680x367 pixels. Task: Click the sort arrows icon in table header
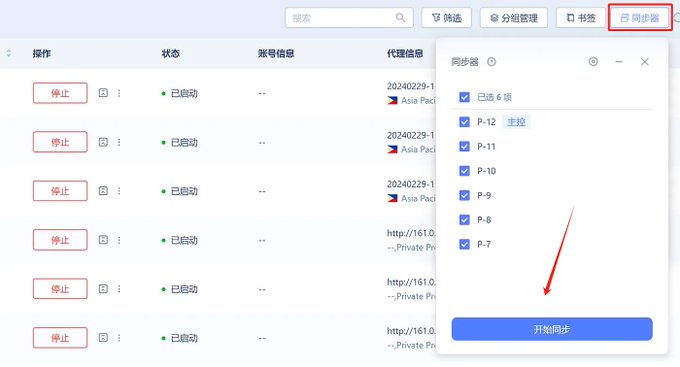click(9, 53)
